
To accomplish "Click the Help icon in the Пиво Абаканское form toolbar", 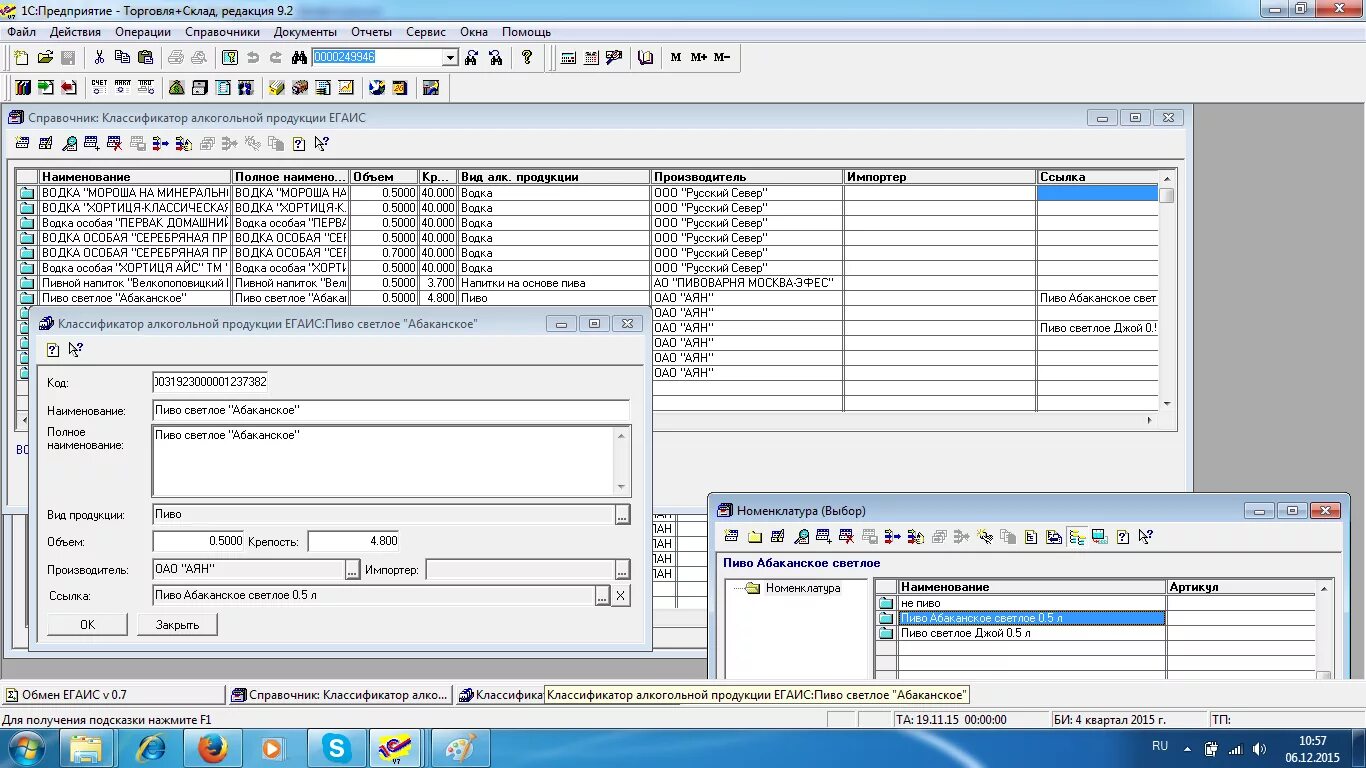I will (x=53, y=350).
